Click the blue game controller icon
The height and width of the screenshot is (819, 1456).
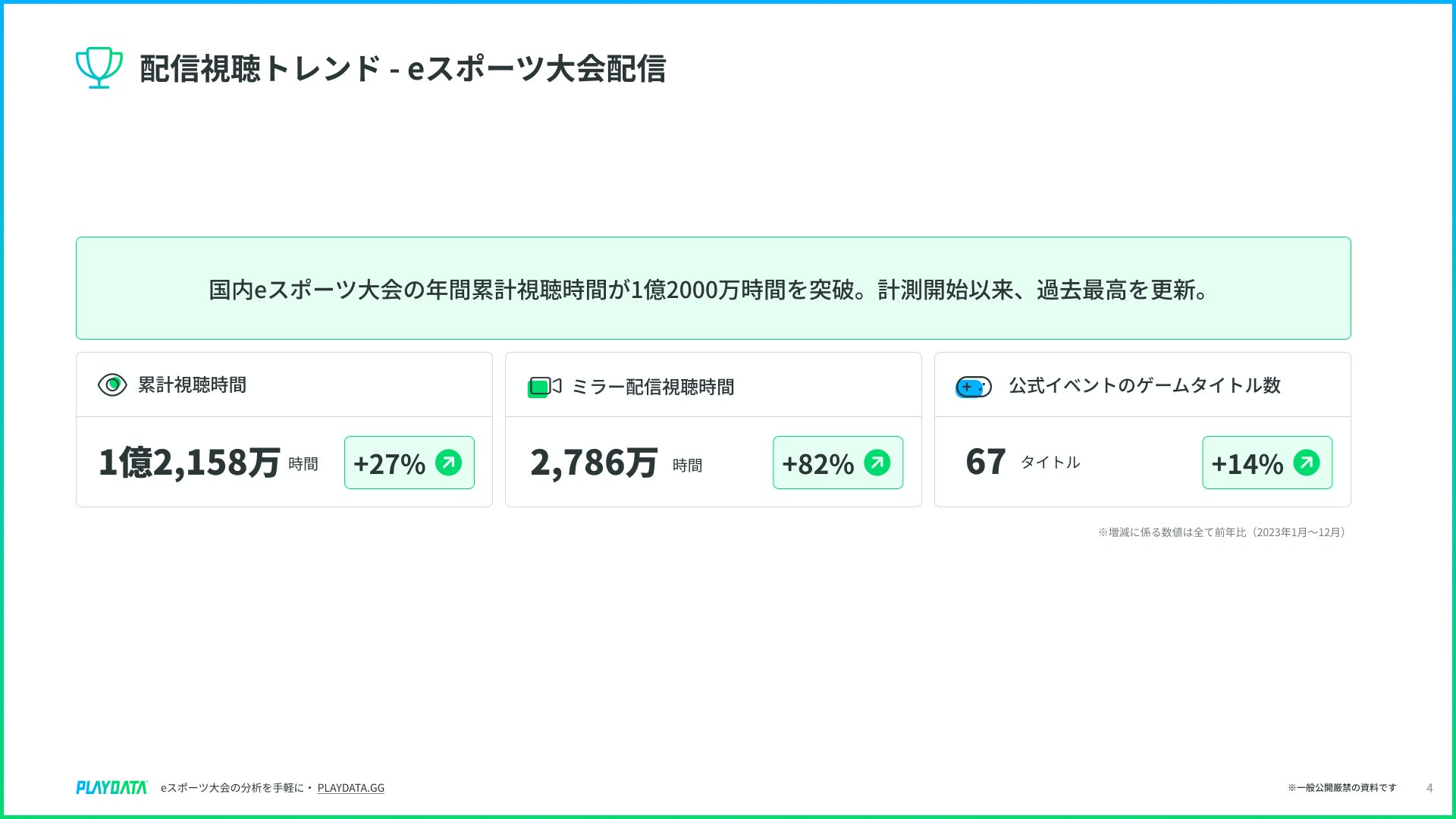tap(973, 387)
